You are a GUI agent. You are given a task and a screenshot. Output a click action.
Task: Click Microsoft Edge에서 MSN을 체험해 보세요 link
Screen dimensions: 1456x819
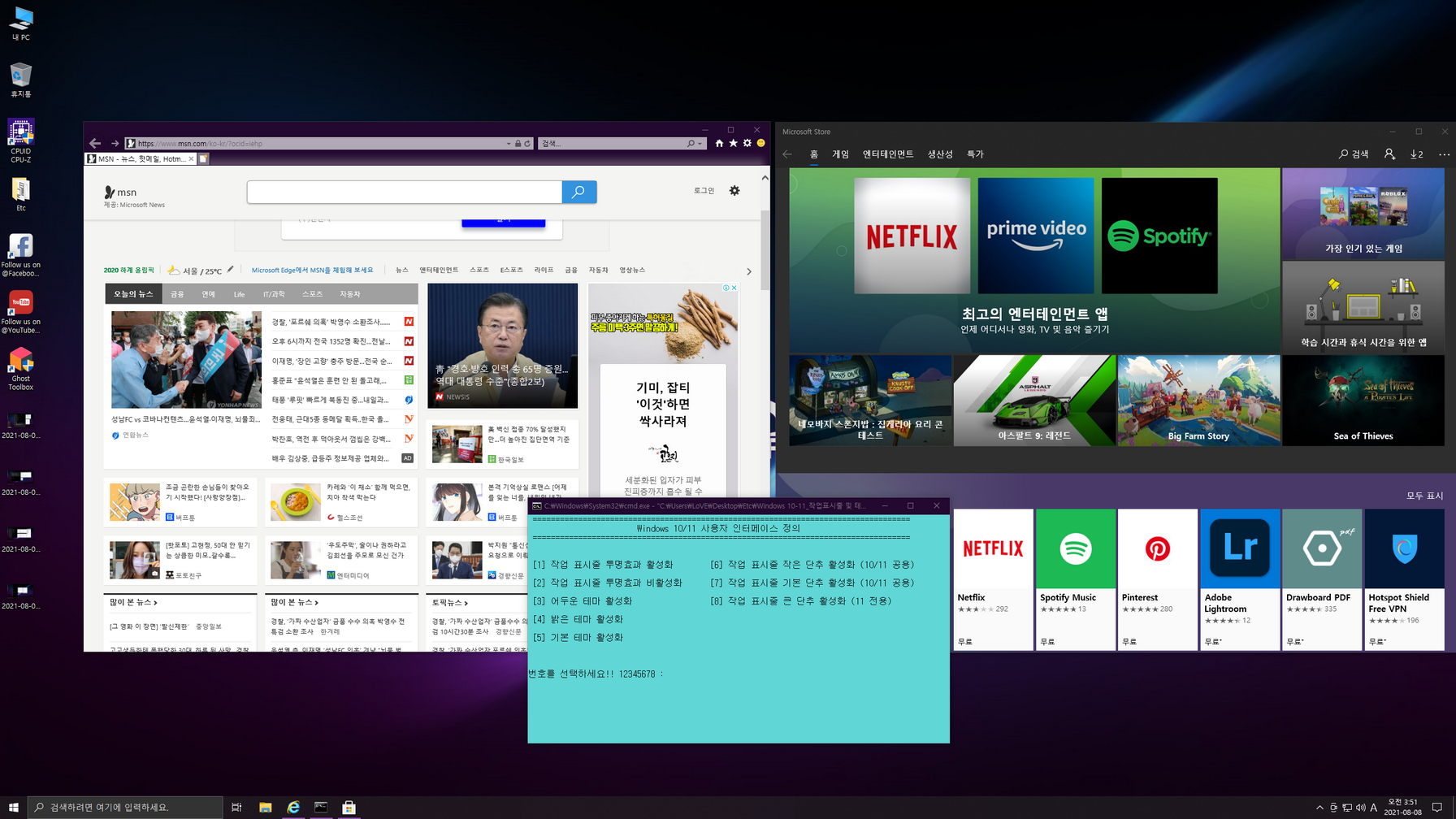click(x=312, y=270)
